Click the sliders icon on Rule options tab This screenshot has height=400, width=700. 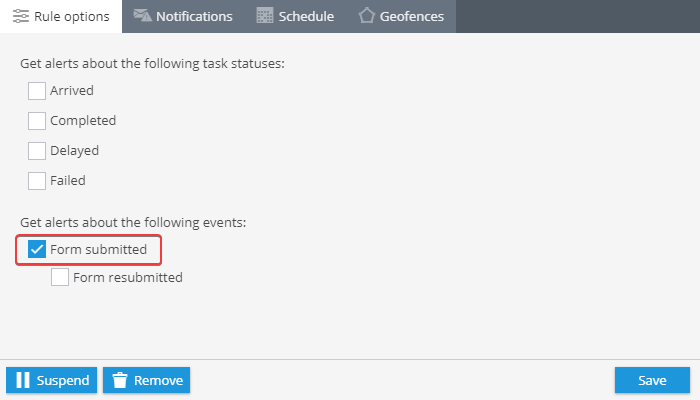[x=21, y=16]
